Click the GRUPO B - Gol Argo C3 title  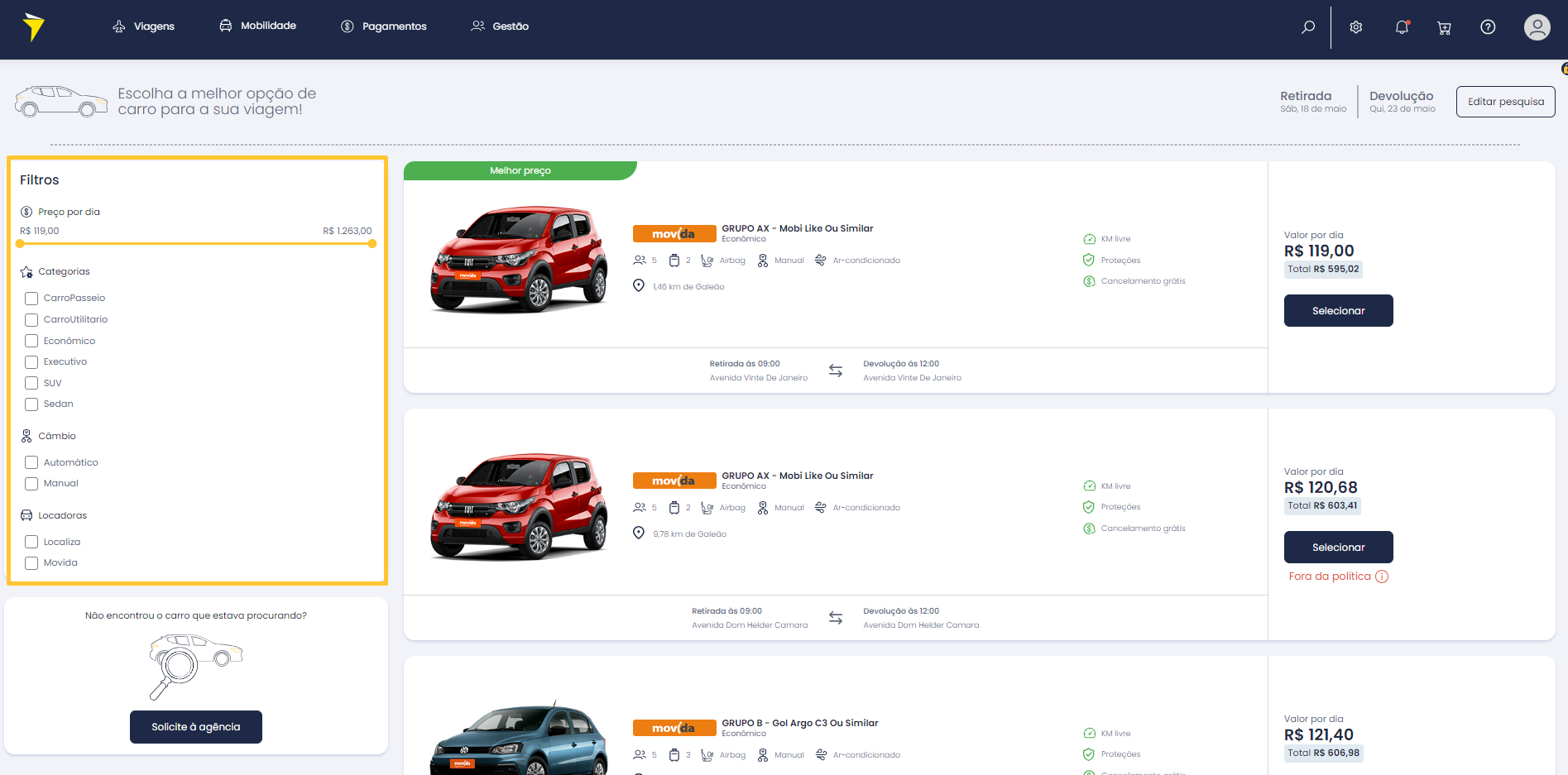click(800, 723)
